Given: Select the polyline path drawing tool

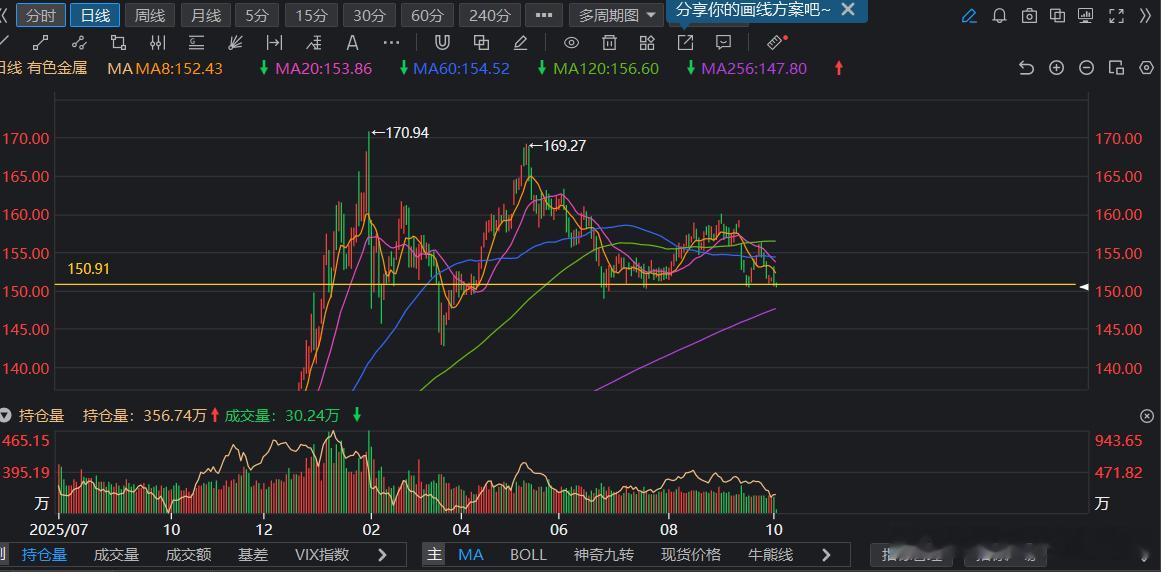Looking at the screenshot, I should click(x=80, y=43).
